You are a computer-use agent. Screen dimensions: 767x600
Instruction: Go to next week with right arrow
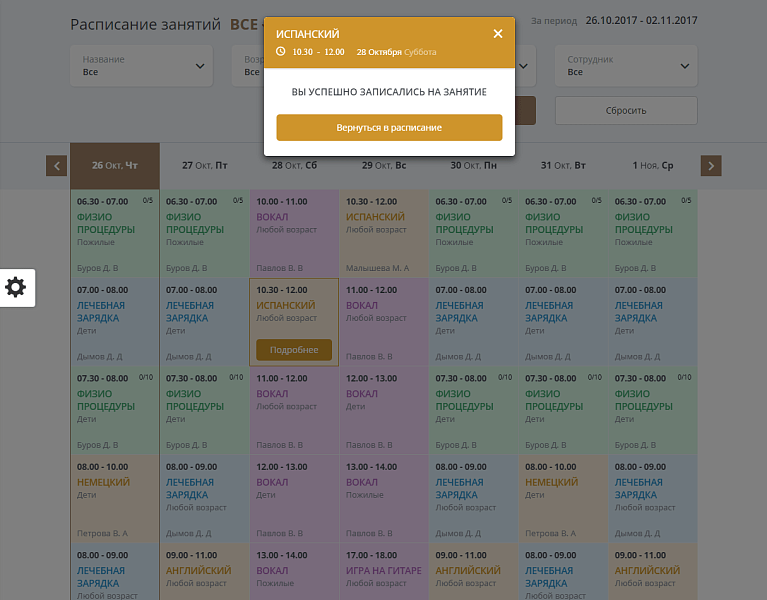pyautogui.click(x=711, y=166)
